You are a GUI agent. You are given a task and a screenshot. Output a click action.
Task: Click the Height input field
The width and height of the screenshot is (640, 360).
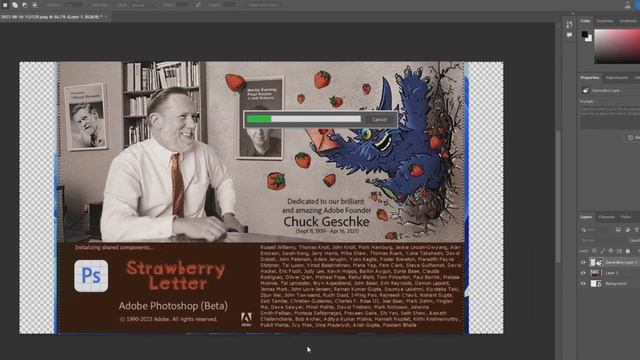pos(230,5)
